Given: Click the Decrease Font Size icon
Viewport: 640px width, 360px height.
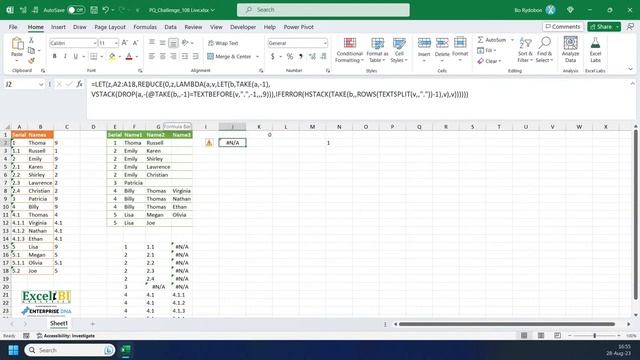Looking at the screenshot, I should click(136, 43).
